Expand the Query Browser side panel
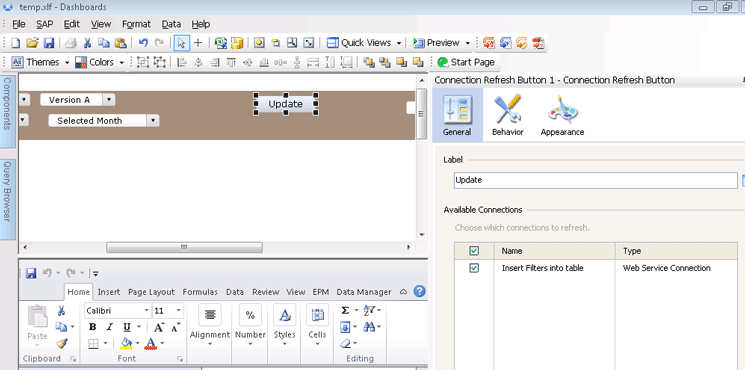 [7, 199]
